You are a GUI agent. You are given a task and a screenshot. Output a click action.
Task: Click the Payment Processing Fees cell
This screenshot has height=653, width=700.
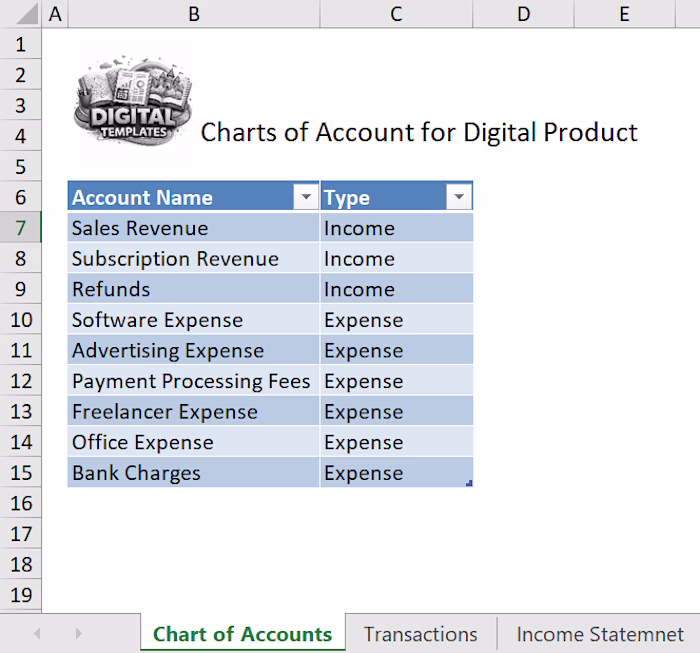[193, 381]
